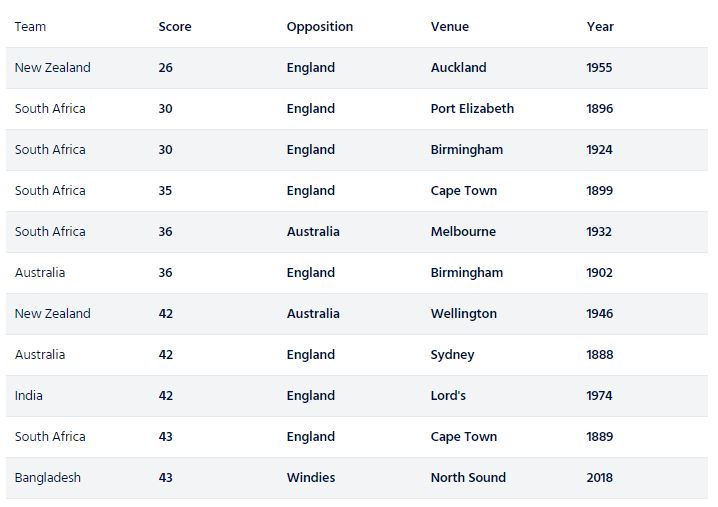Select the Bangladesh team cell
This screenshot has height=507, width=718.
point(48,478)
